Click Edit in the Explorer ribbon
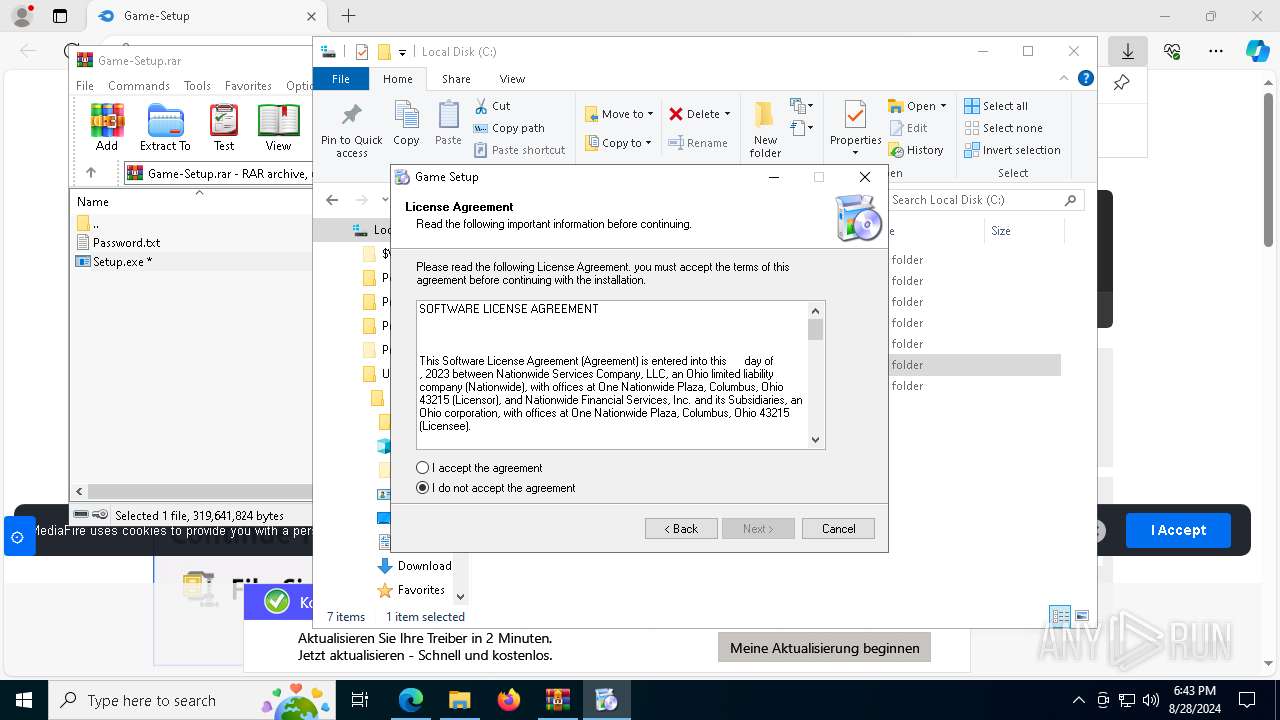Image resolution: width=1280 pixels, height=720 pixels. coord(908,128)
